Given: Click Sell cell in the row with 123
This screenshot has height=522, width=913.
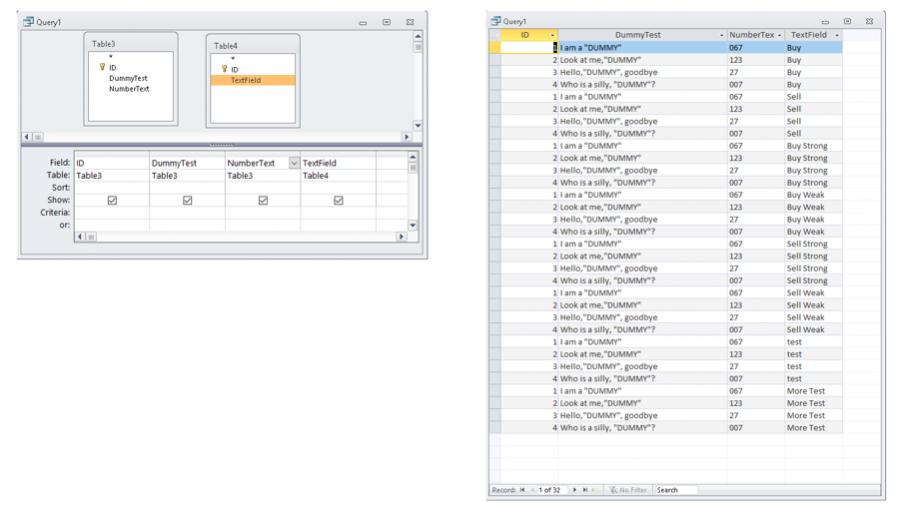Looking at the screenshot, I should click(813, 109).
